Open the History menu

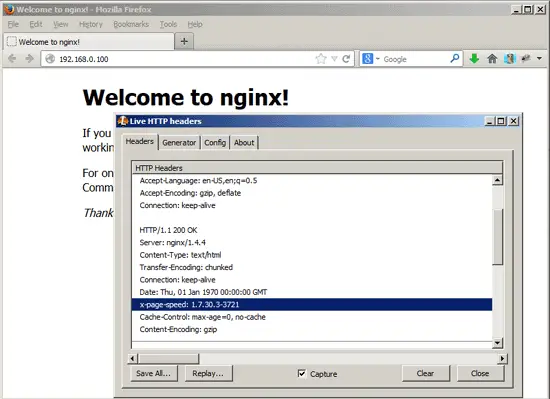(x=90, y=24)
